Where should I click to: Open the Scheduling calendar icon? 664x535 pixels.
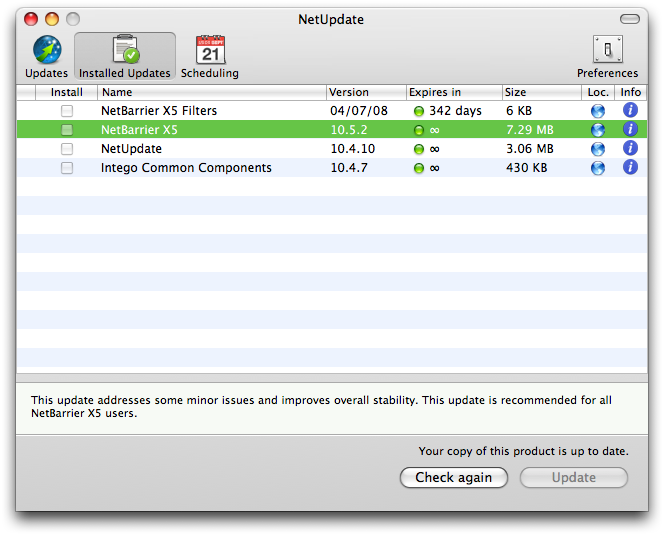pyautogui.click(x=210, y=50)
